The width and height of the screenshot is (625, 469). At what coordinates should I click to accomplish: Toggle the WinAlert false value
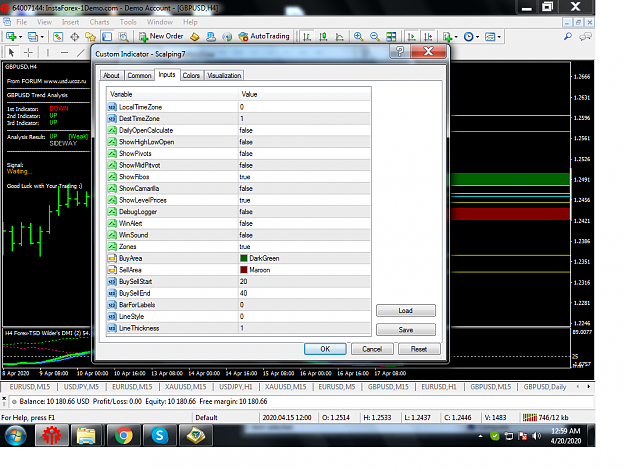305,223
